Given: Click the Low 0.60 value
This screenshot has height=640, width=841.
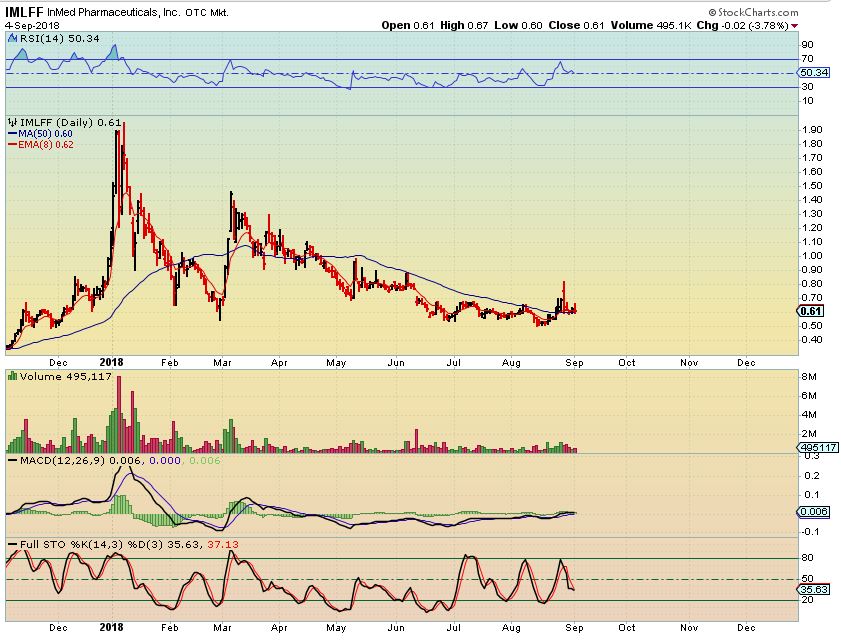Looking at the screenshot, I should tap(518, 25).
